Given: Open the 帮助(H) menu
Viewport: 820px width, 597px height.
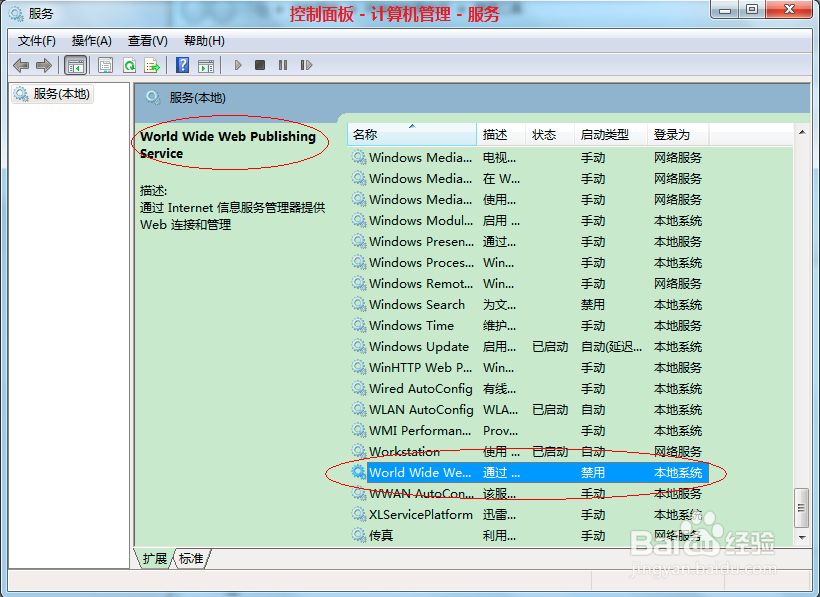Looking at the screenshot, I should point(204,41).
